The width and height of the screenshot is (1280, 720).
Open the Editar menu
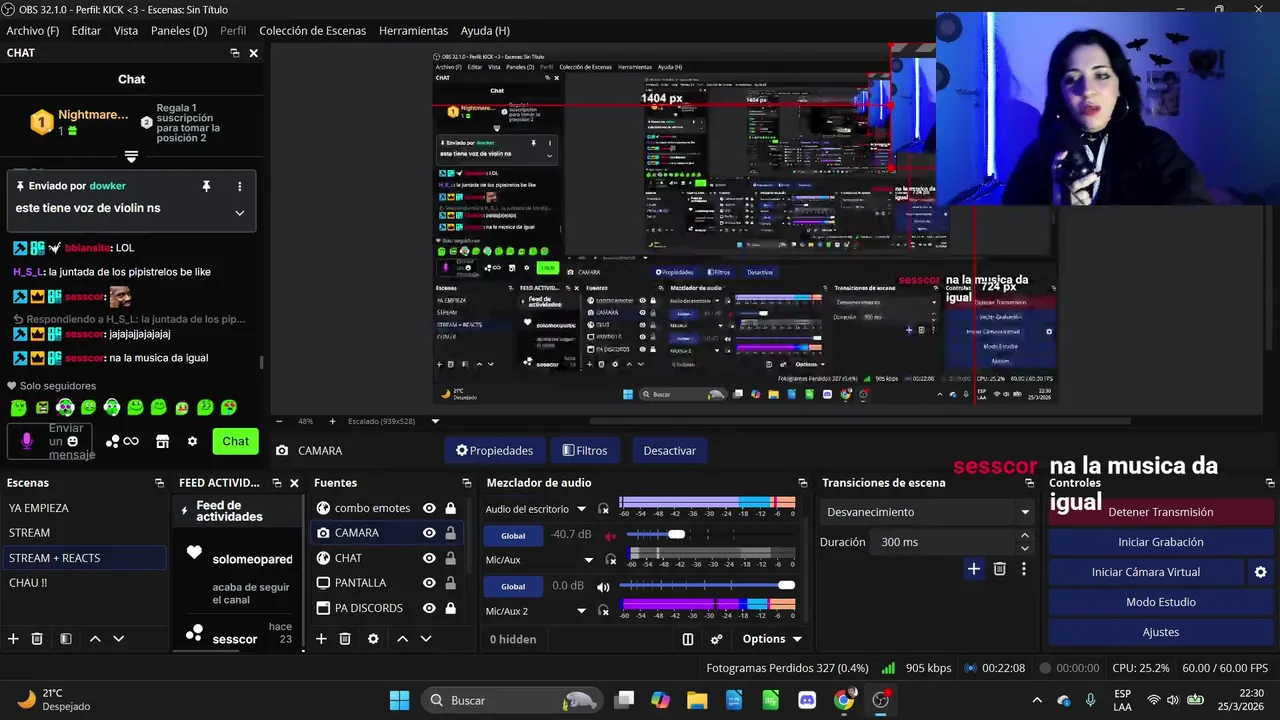coord(86,31)
